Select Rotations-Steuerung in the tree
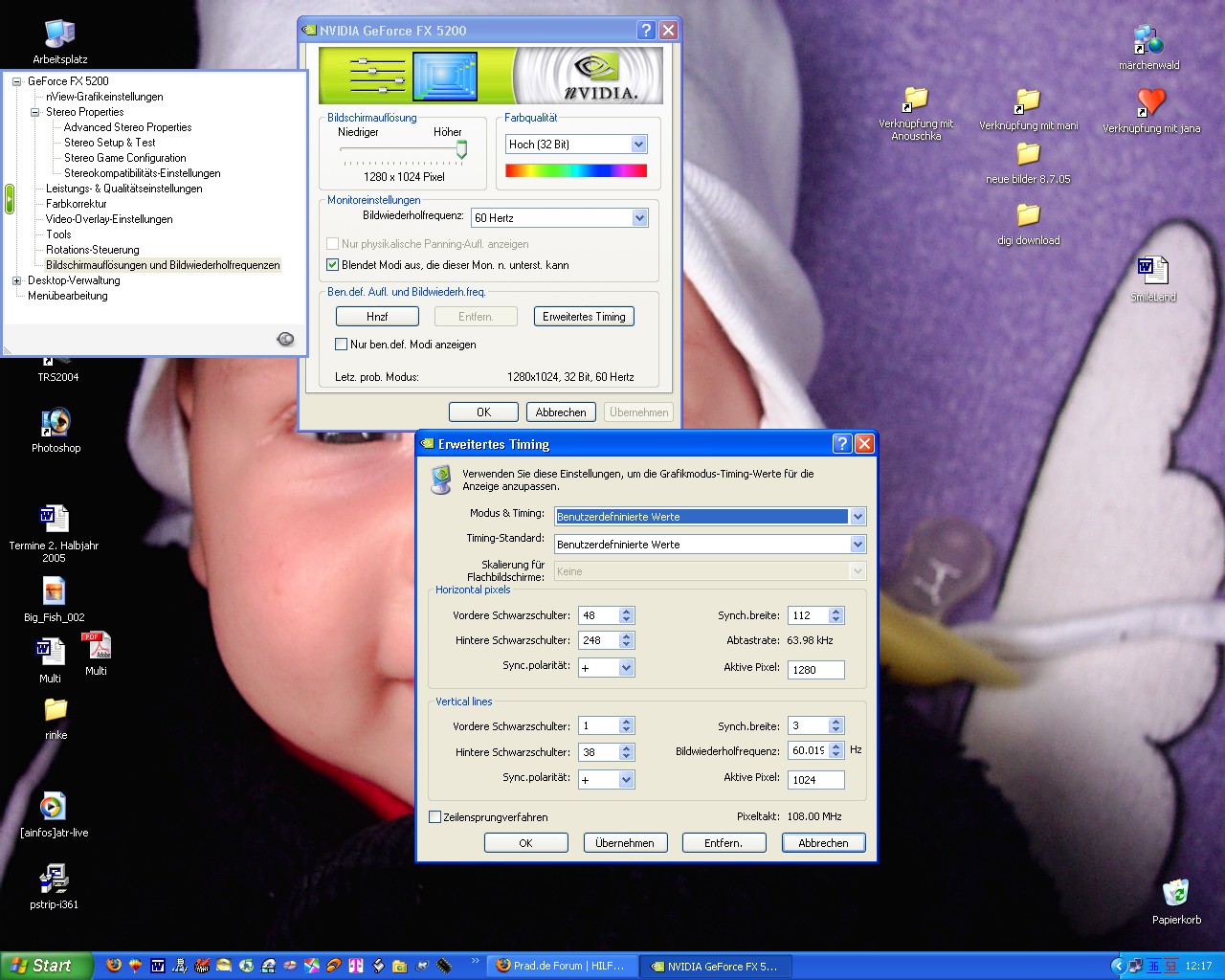The width and height of the screenshot is (1225, 980). pos(93,250)
